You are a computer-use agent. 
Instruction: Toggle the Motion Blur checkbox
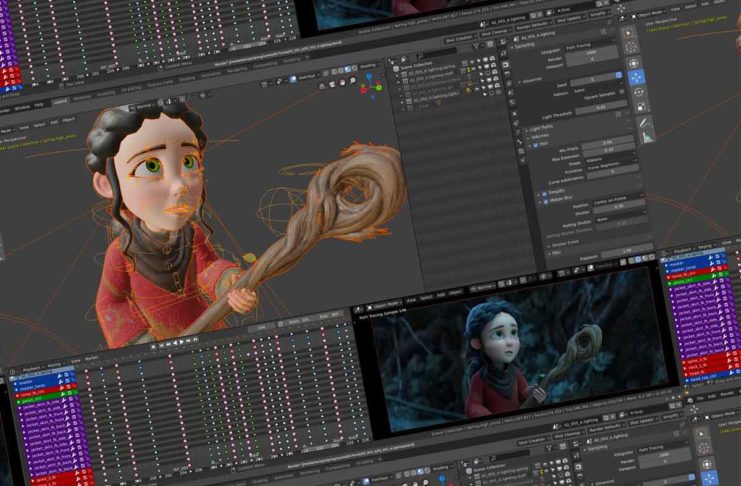click(545, 202)
